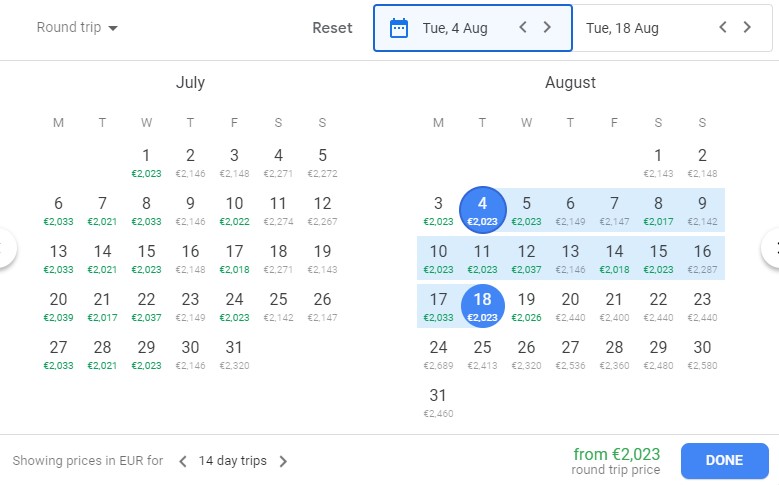The height and width of the screenshot is (485, 779).
Task: Move return date one day later
Action: coord(747,28)
